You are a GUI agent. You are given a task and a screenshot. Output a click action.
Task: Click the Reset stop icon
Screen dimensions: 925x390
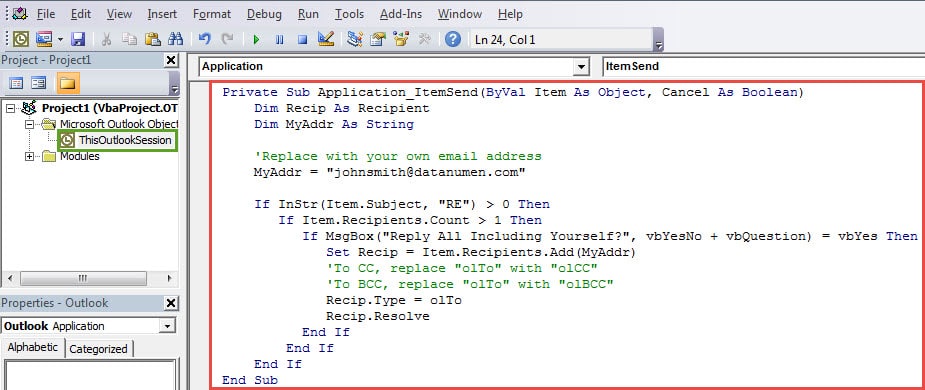302,40
